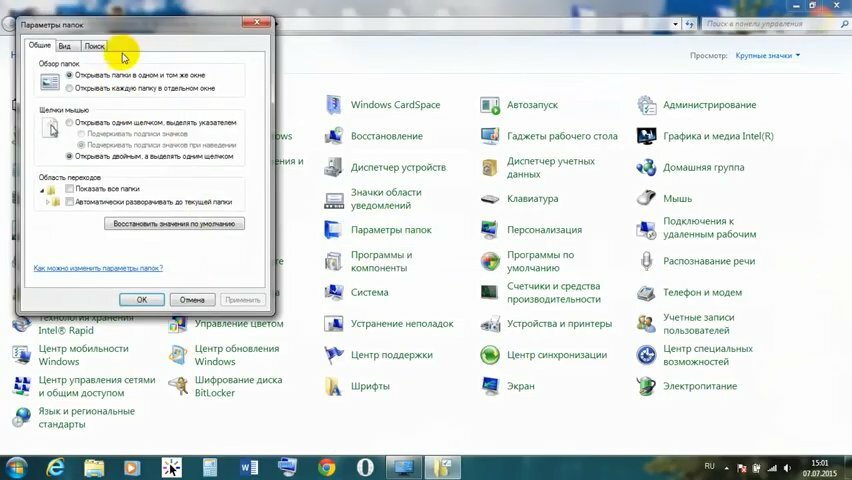Open Телефон и модем item
The height and width of the screenshot is (480, 852).
click(x=702, y=292)
